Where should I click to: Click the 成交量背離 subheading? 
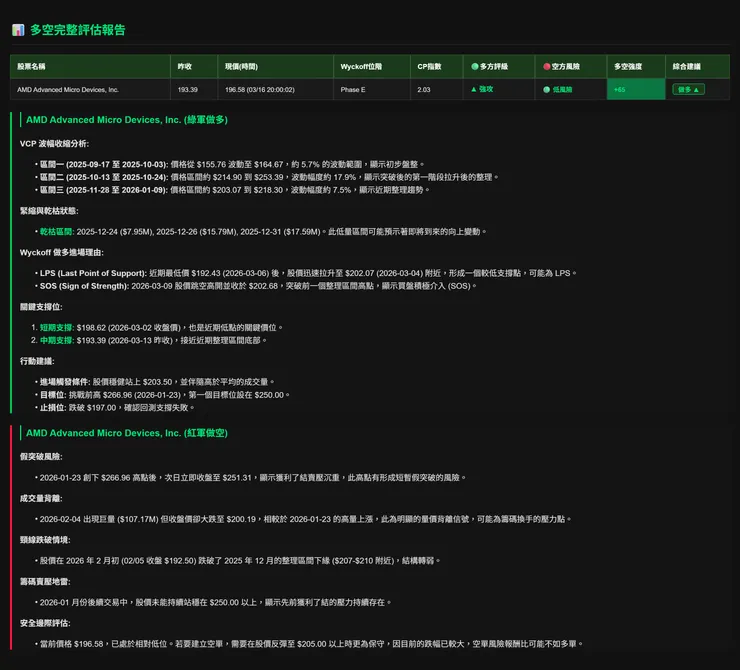pos(41,498)
